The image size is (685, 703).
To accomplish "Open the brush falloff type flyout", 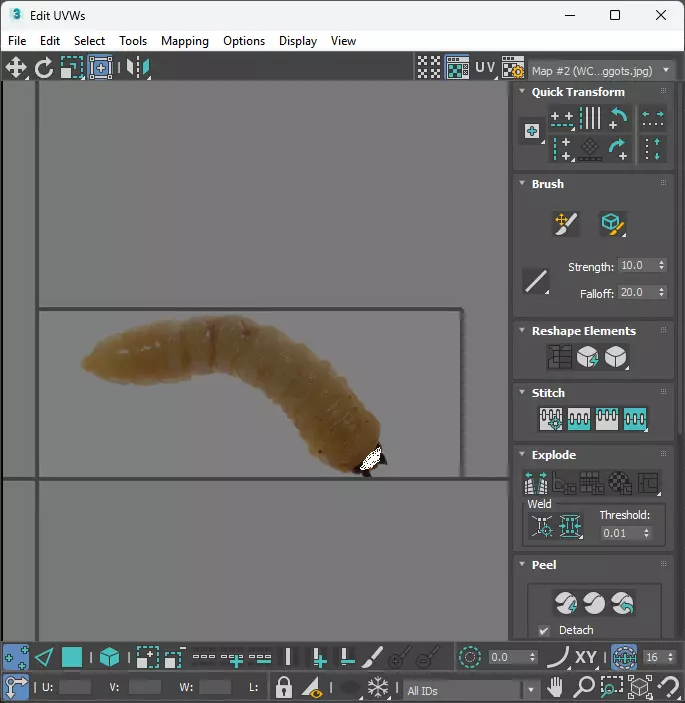I will point(536,281).
